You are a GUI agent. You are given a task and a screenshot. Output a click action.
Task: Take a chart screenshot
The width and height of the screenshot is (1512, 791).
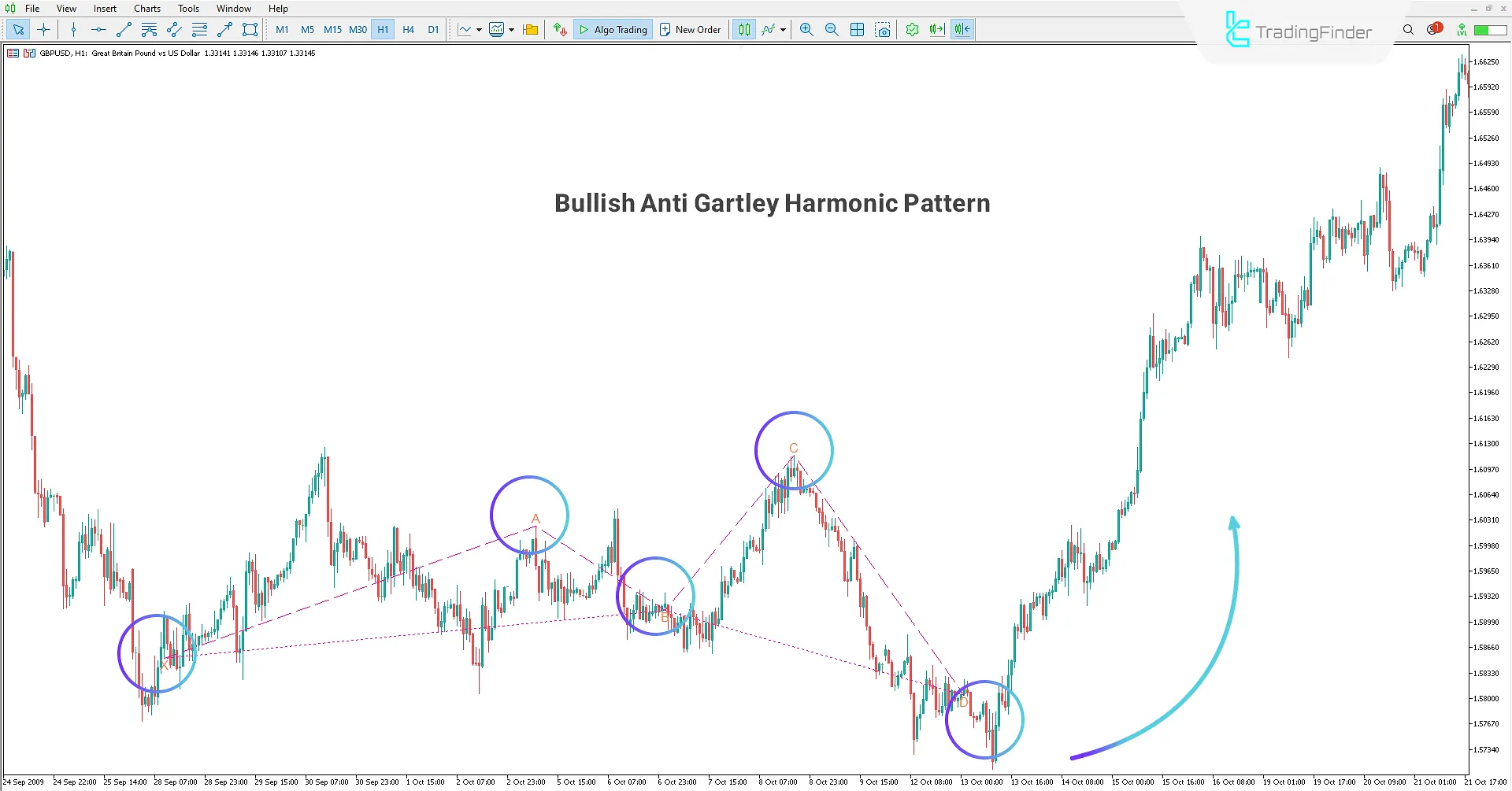(884, 29)
